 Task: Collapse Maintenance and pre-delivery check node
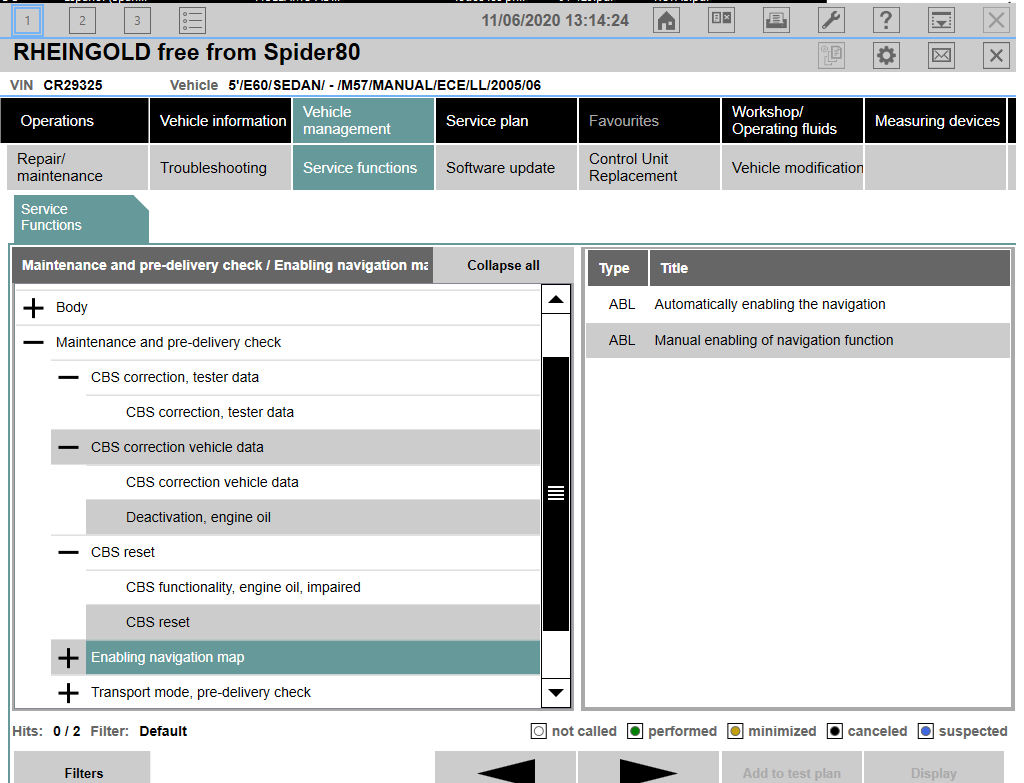pyautogui.click(x=33, y=342)
